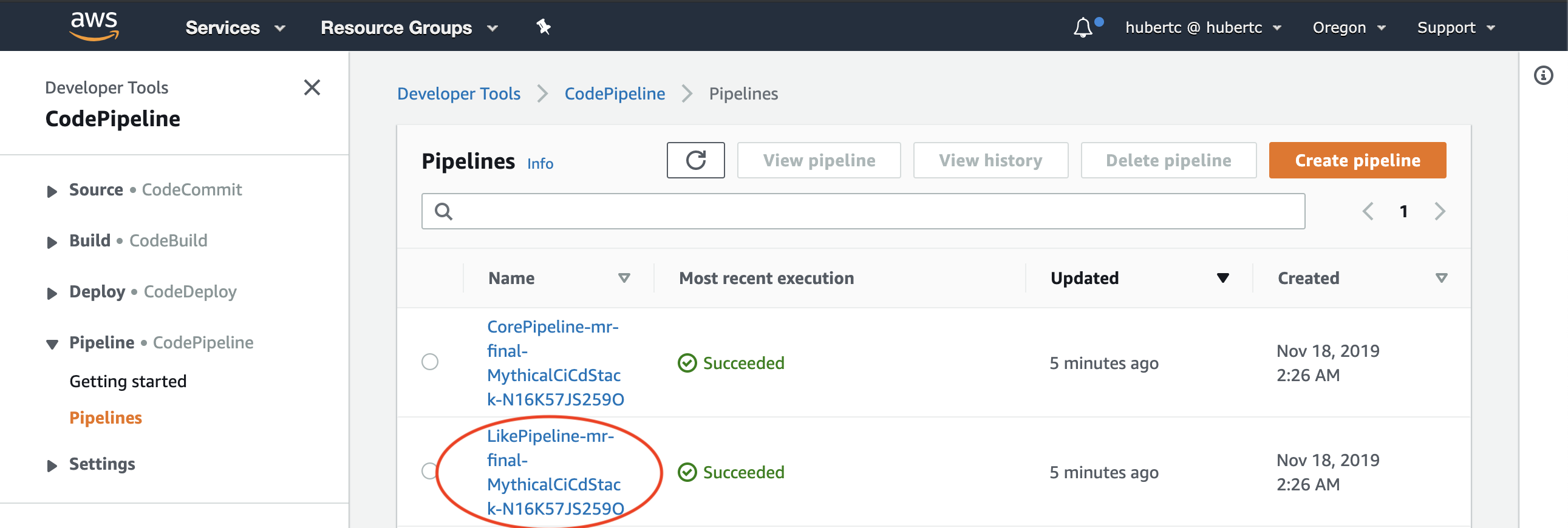Click CodePipeline breadcrumb link
1568x528 pixels.
[614, 93]
